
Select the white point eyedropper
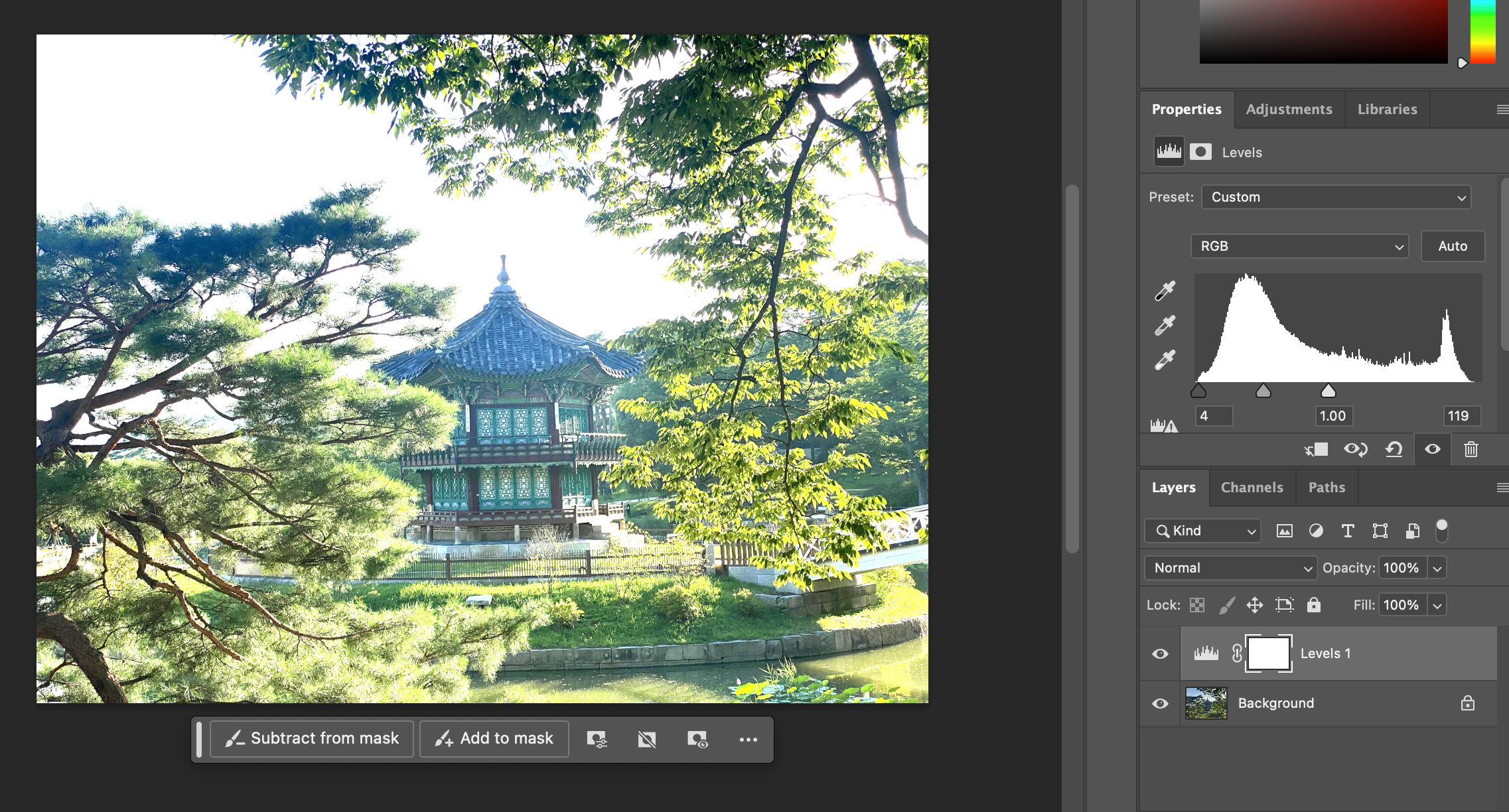coord(1165,360)
